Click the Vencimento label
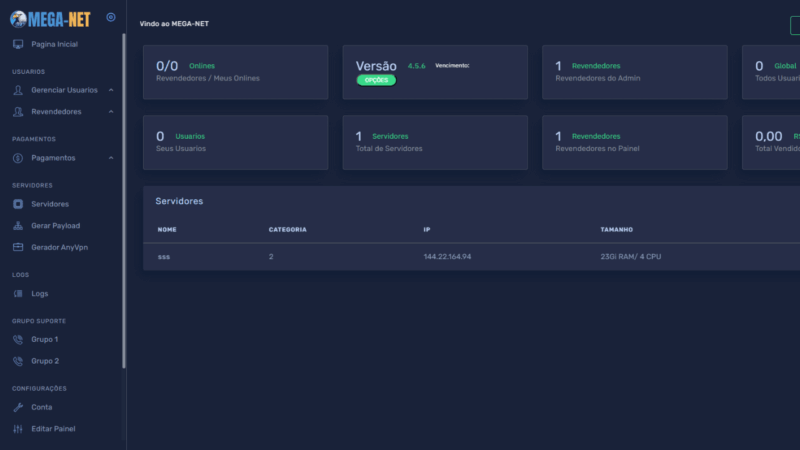The width and height of the screenshot is (800, 450). pyautogui.click(x=452, y=65)
